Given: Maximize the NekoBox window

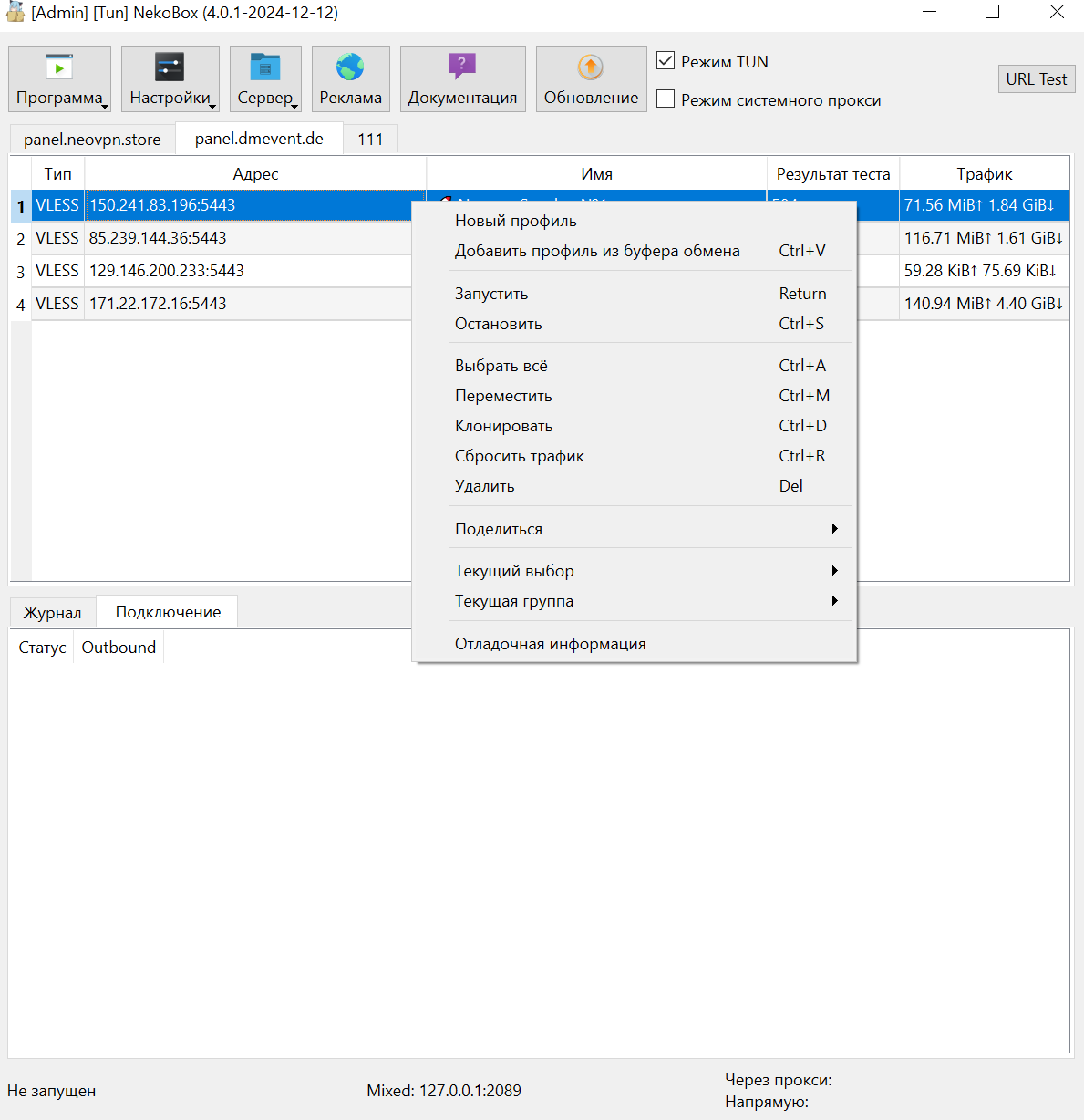Looking at the screenshot, I should coord(993,12).
